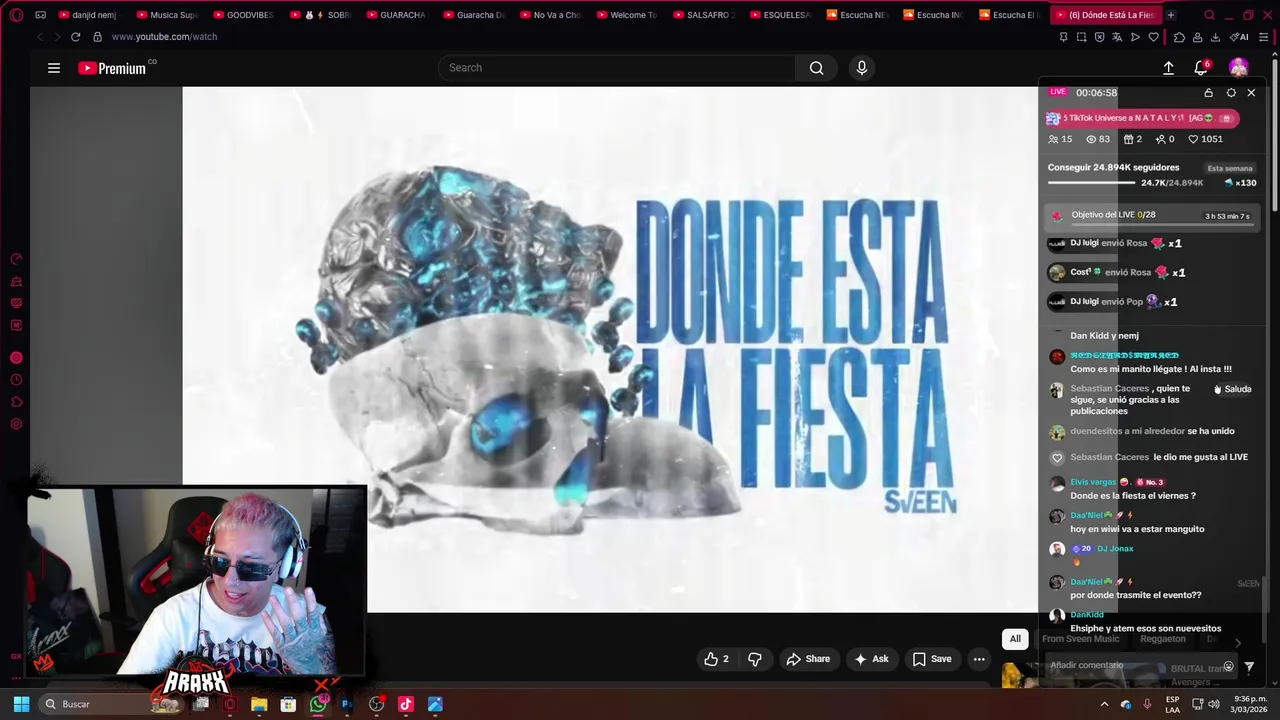Image resolution: width=1280 pixels, height=720 pixels.
Task: Click the gifts count icon showing 2
Action: coord(1133,139)
